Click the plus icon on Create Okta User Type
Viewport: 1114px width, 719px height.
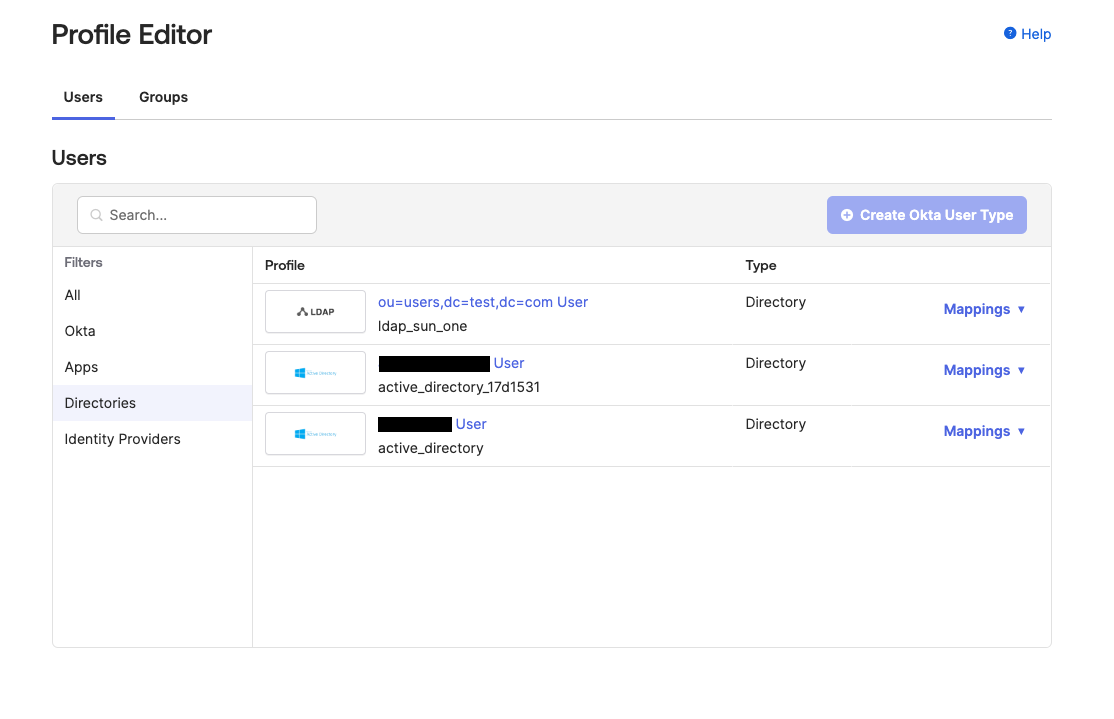pyautogui.click(x=847, y=214)
